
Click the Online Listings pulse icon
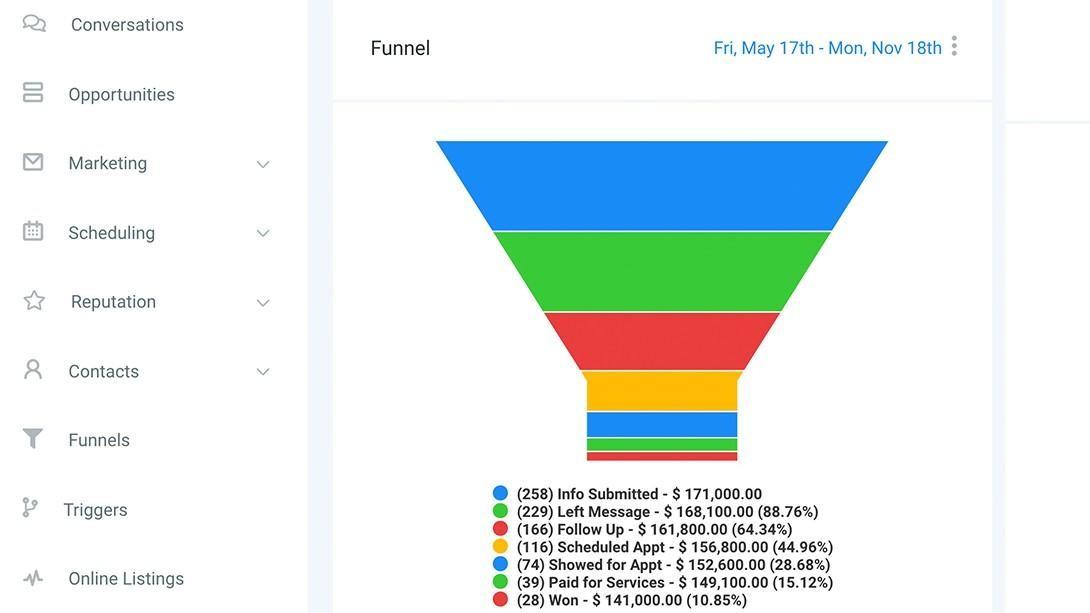(x=33, y=578)
